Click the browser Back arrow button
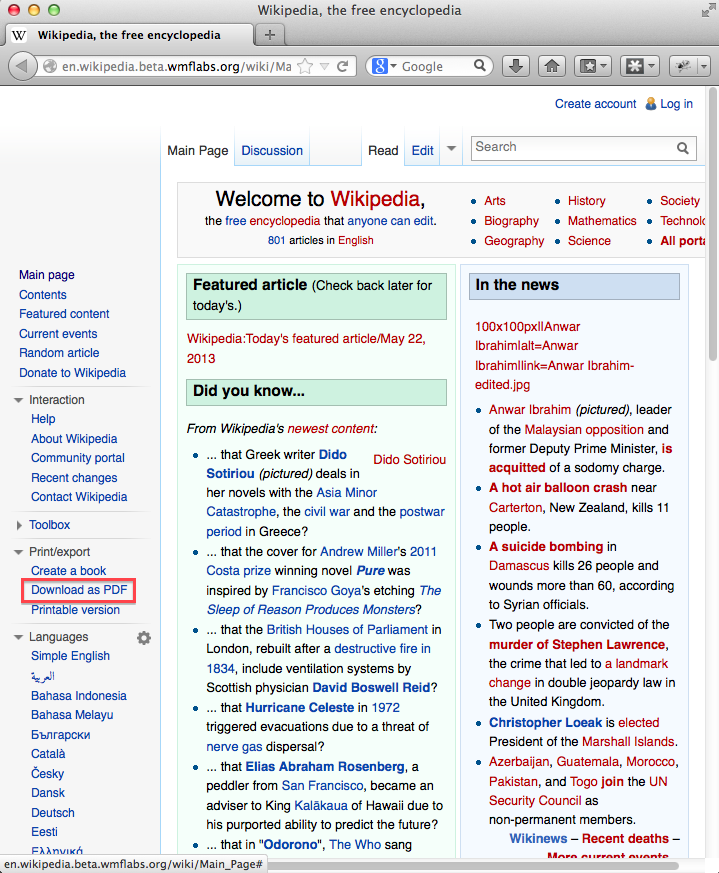The image size is (719, 873). (x=22, y=66)
